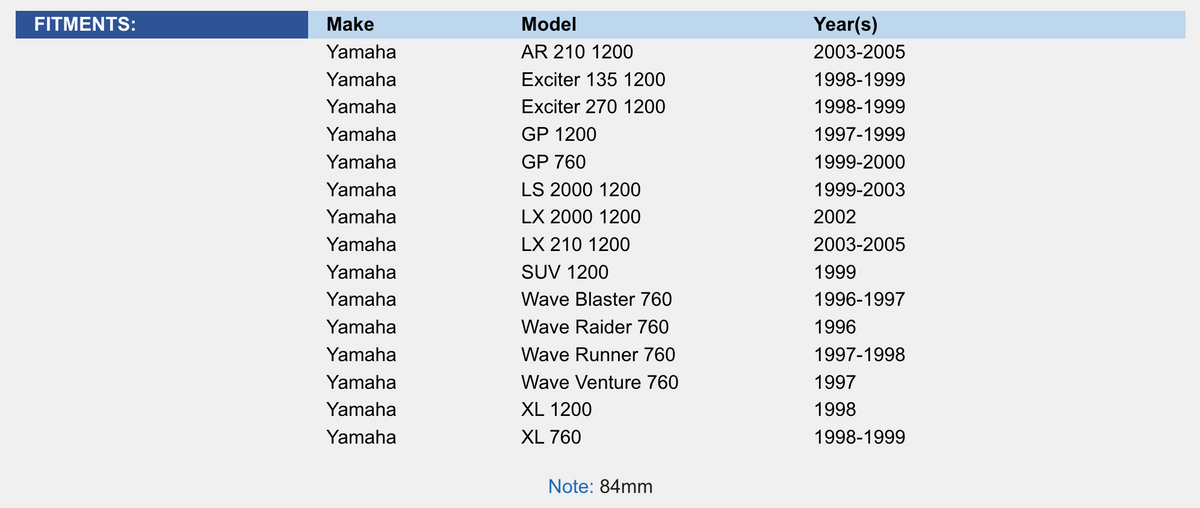Click the GP 760 model entry
This screenshot has width=1200, height=508.
(553, 162)
